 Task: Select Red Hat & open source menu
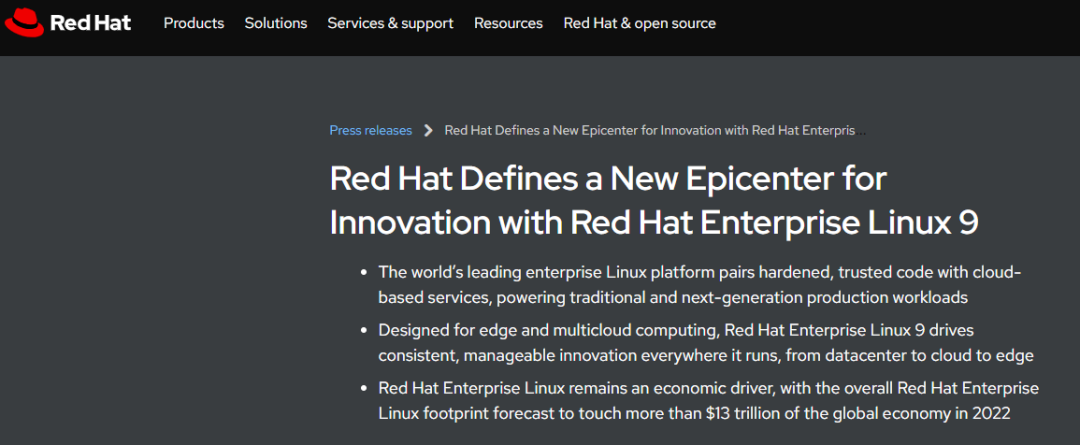click(x=639, y=23)
